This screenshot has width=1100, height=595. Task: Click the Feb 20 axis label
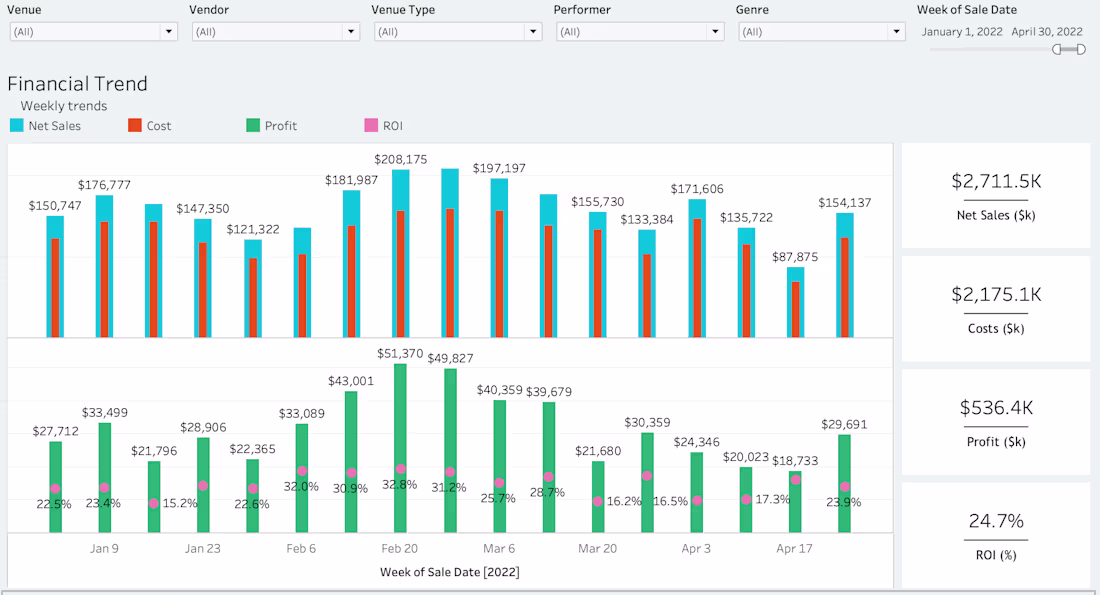click(399, 549)
